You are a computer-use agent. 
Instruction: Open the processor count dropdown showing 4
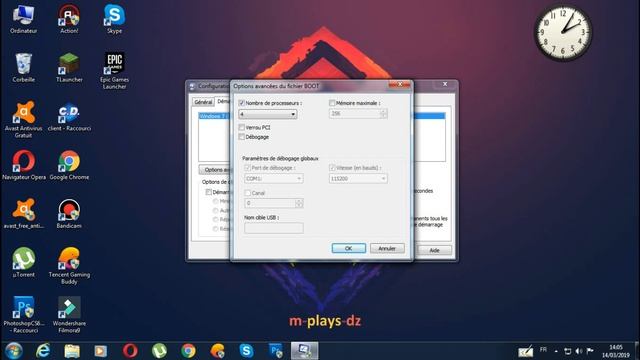tap(268, 114)
